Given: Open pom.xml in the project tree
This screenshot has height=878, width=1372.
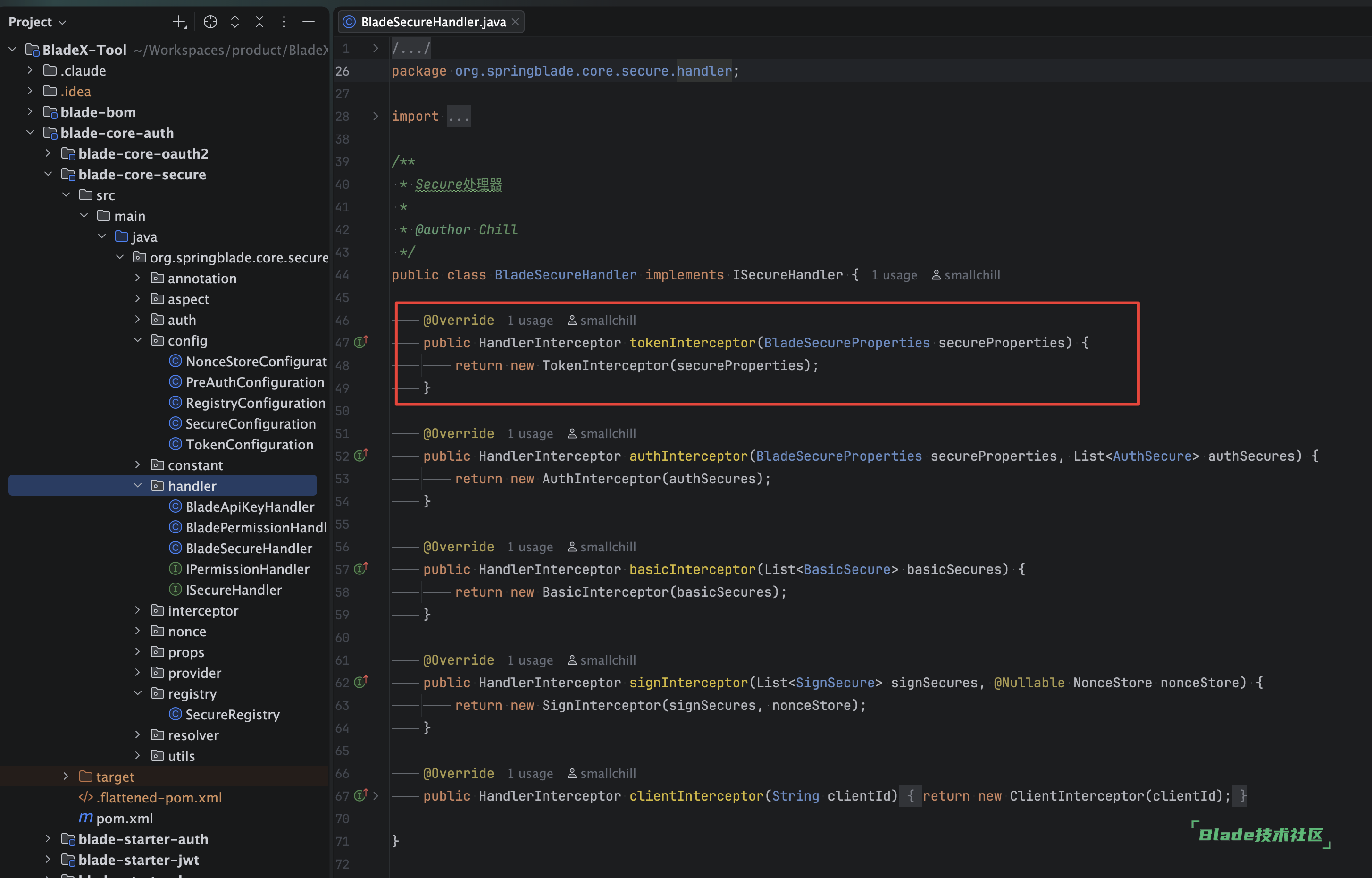Looking at the screenshot, I should click(124, 818).
